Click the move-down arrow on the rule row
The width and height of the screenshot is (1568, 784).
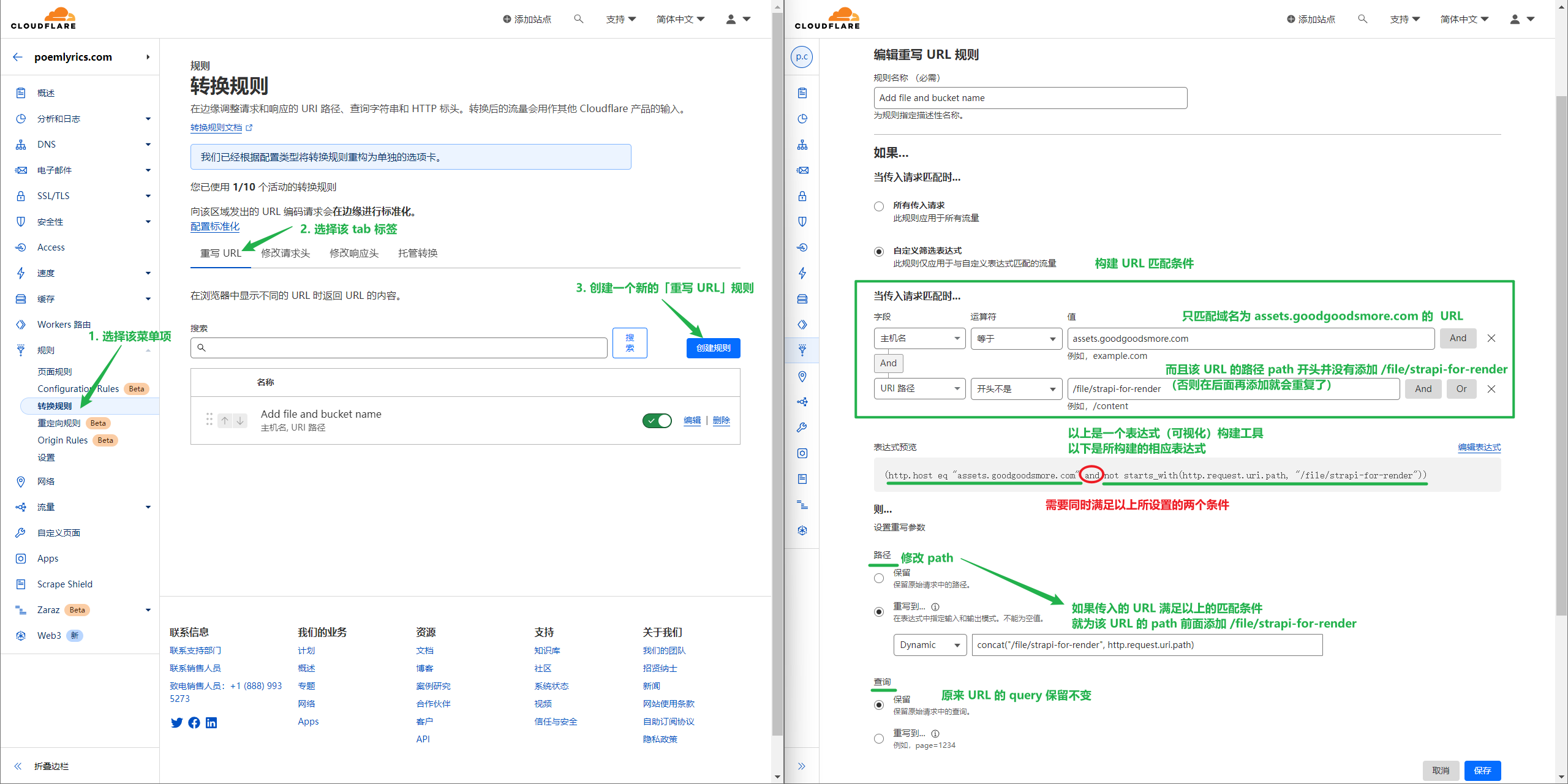(240, 421)
